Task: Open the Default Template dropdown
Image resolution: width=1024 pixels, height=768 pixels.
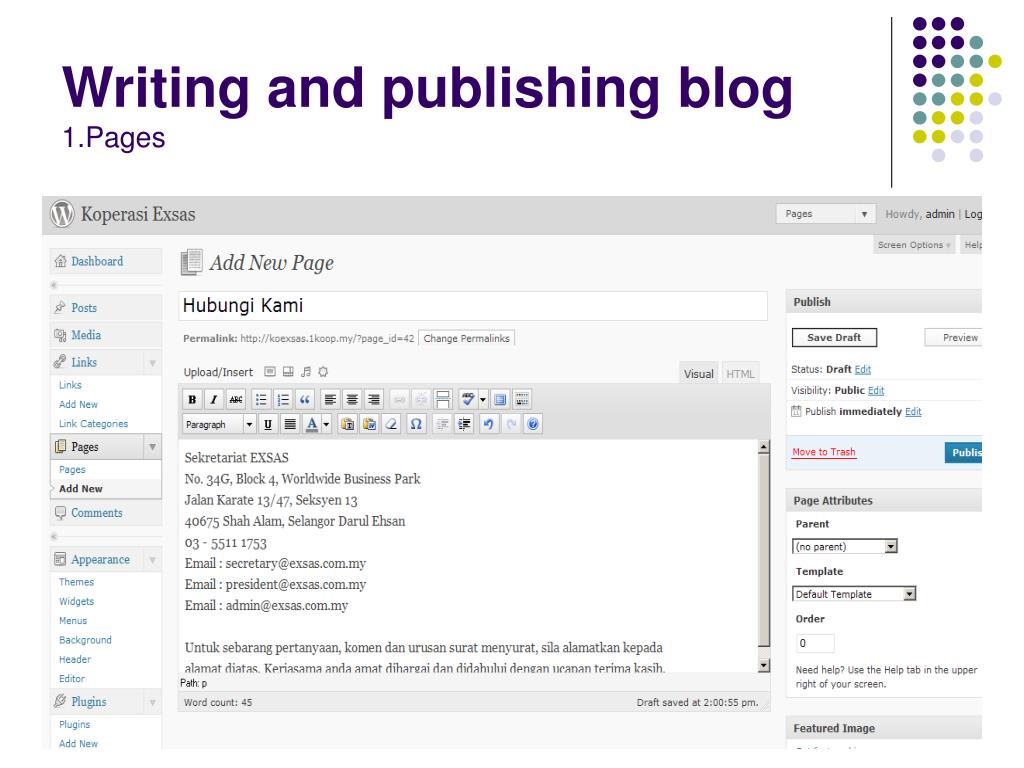Action: coord(854,594)
